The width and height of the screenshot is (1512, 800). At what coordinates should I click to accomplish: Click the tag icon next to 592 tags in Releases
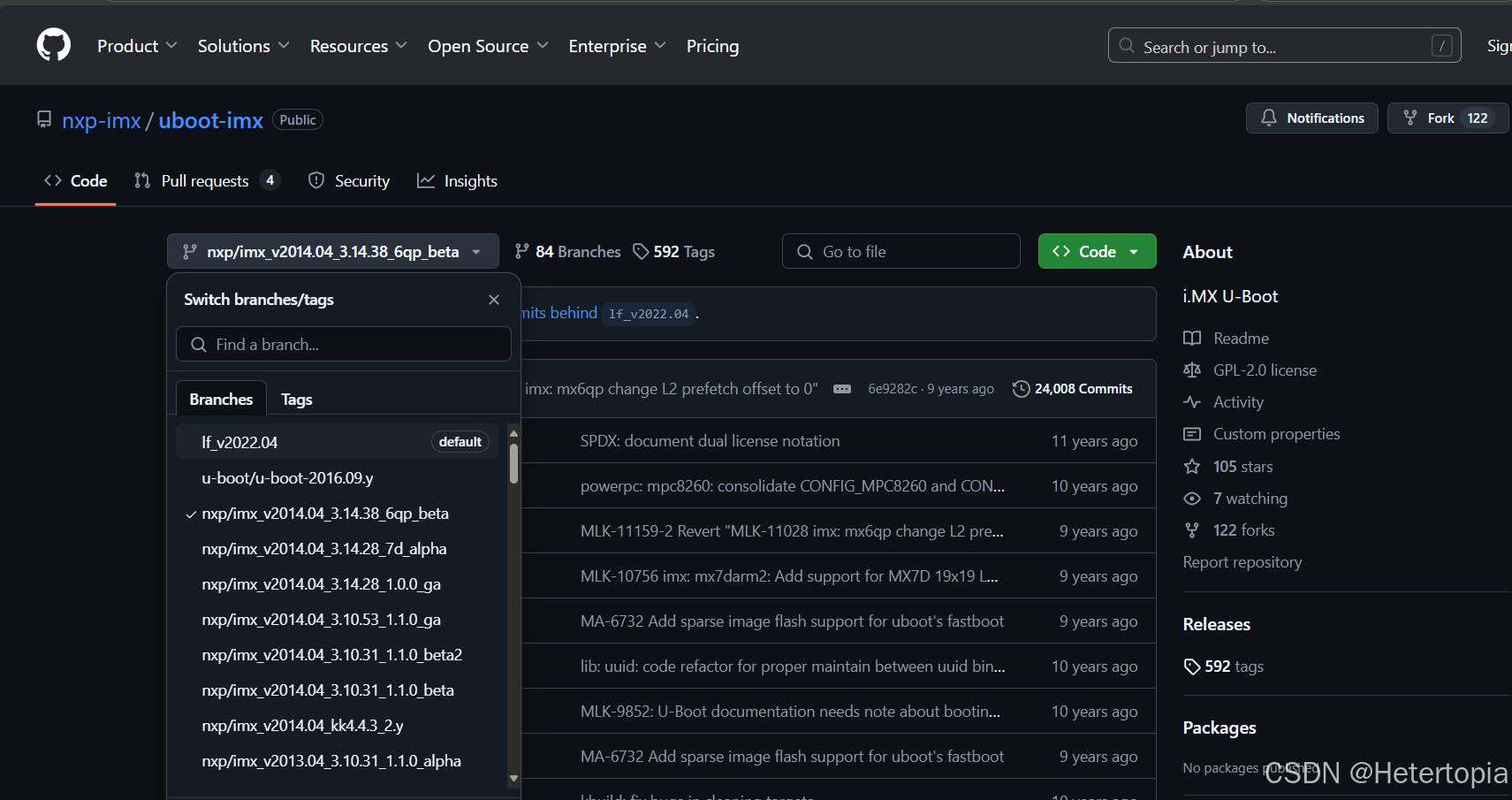[x=1192, y=666]
